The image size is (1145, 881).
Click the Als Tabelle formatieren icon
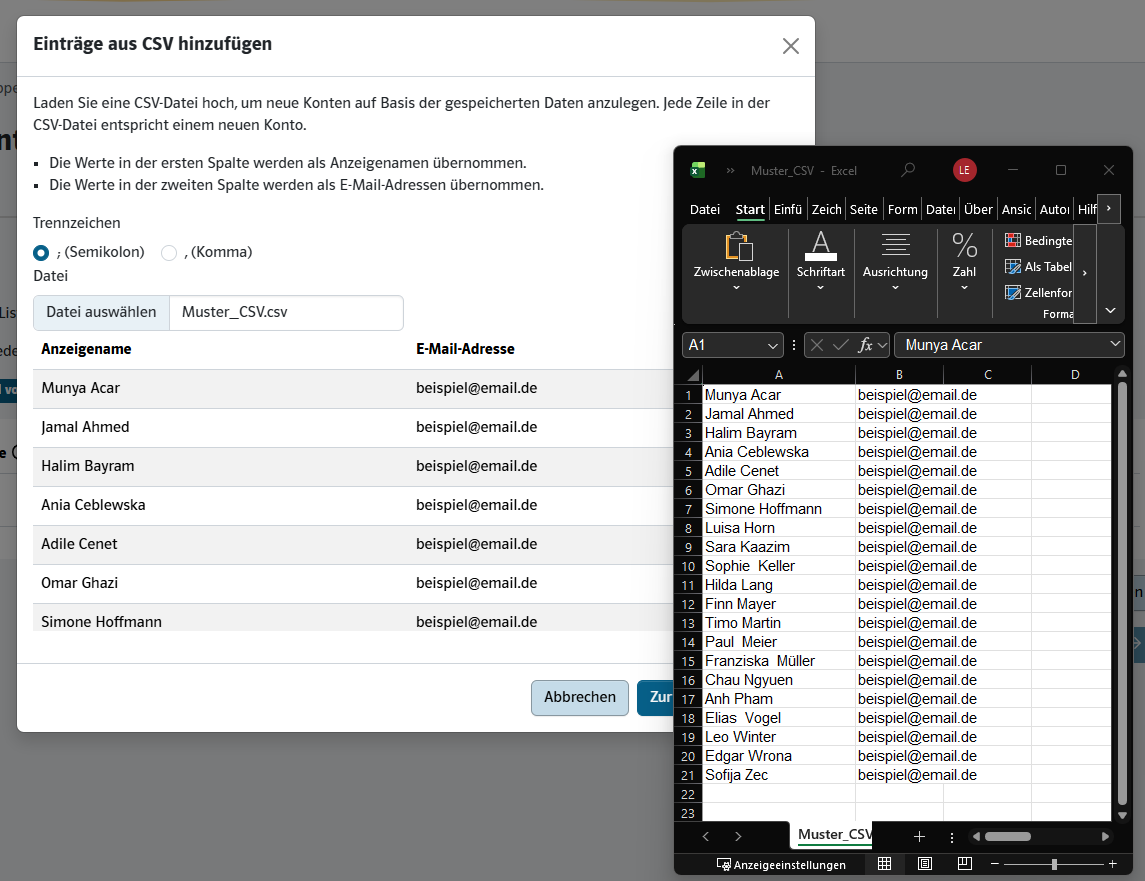[x=1012, y=267]
